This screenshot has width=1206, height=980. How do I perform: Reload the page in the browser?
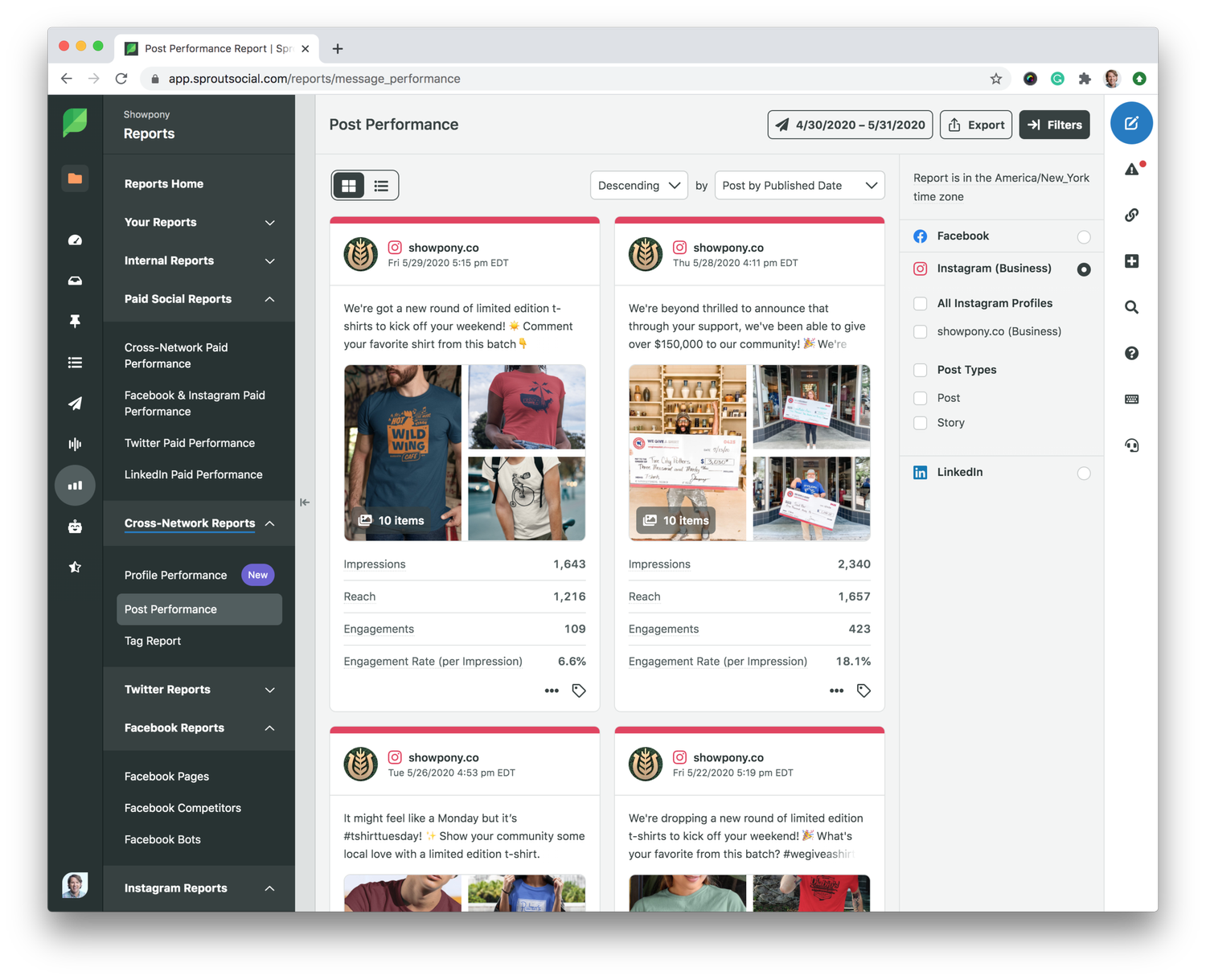pos(121,79)
